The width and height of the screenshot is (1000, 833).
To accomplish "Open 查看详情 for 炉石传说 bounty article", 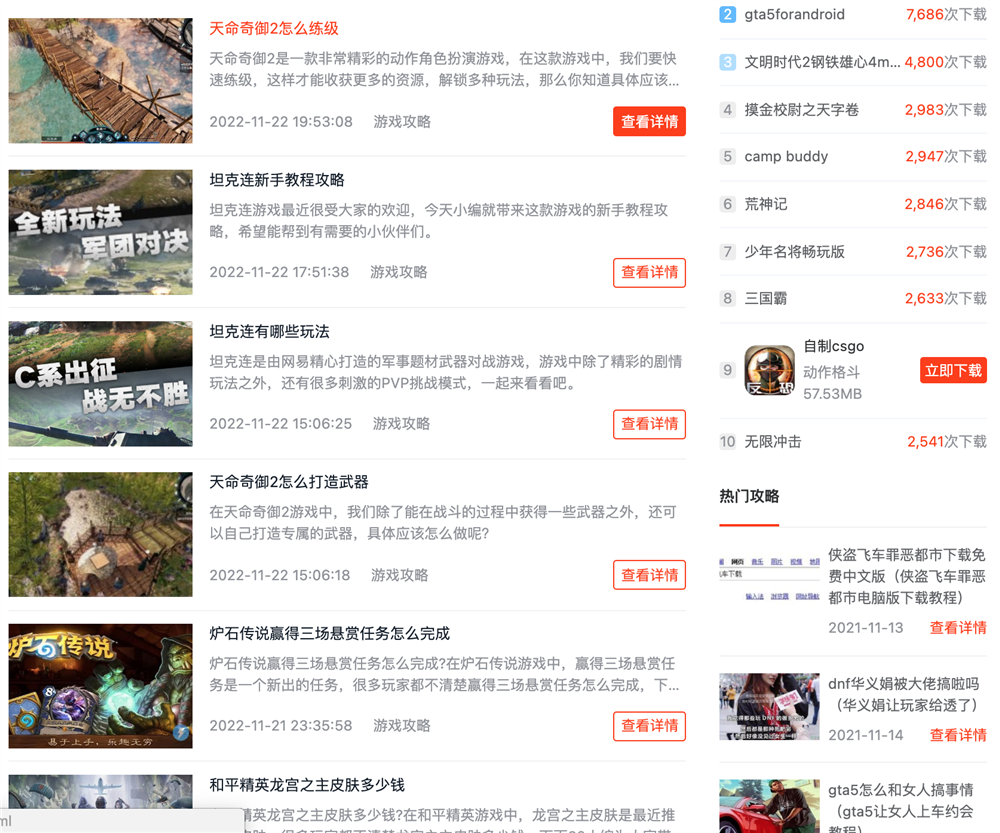I will pyautogui.click(x=649, y=726).
